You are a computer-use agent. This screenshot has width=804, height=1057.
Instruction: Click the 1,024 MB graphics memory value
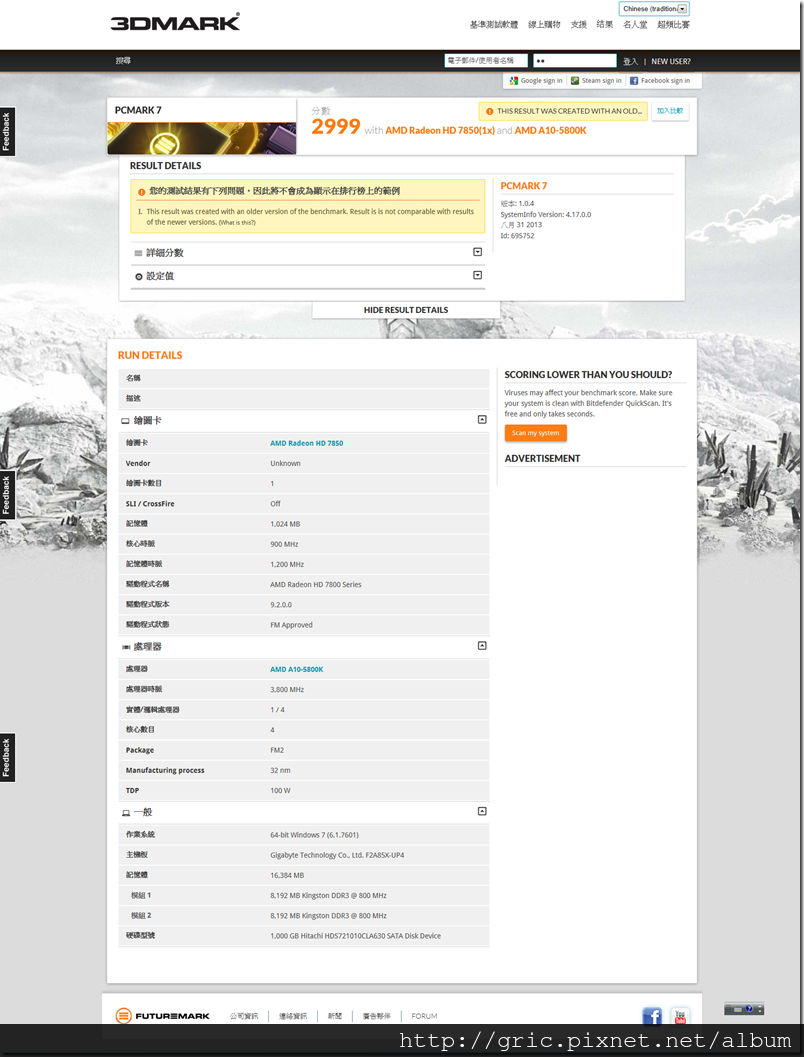(x=285, y=524)
